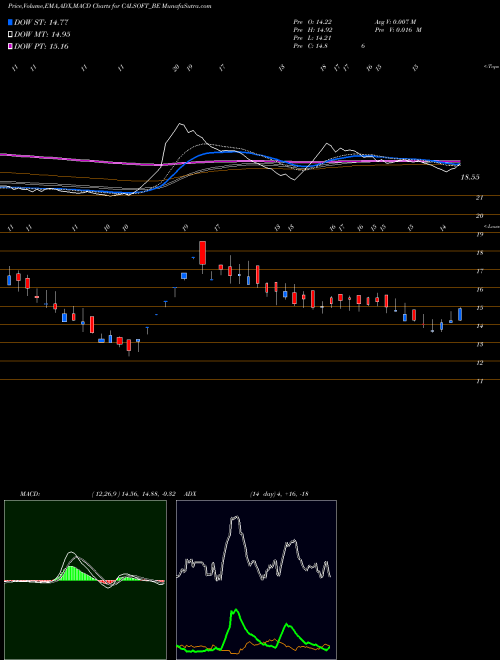Click the 15.55 label by the EMA lines

pyautogui.click(x=470, y=178)
